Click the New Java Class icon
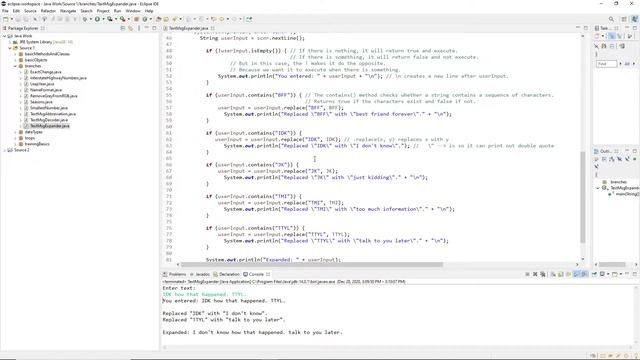This screenshot has width=640, height=360. click(x=144, y=19)
